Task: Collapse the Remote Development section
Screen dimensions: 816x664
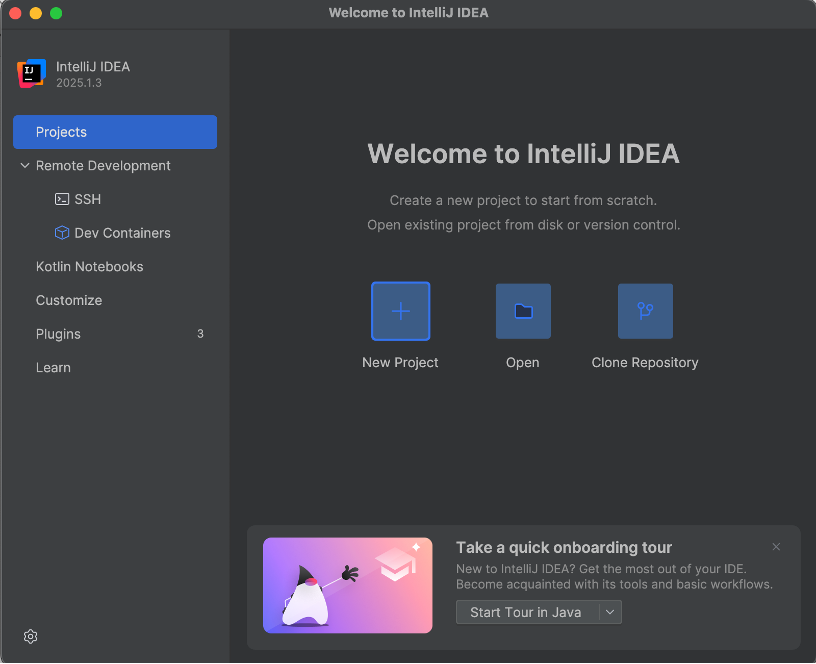Action: point(25,166)
